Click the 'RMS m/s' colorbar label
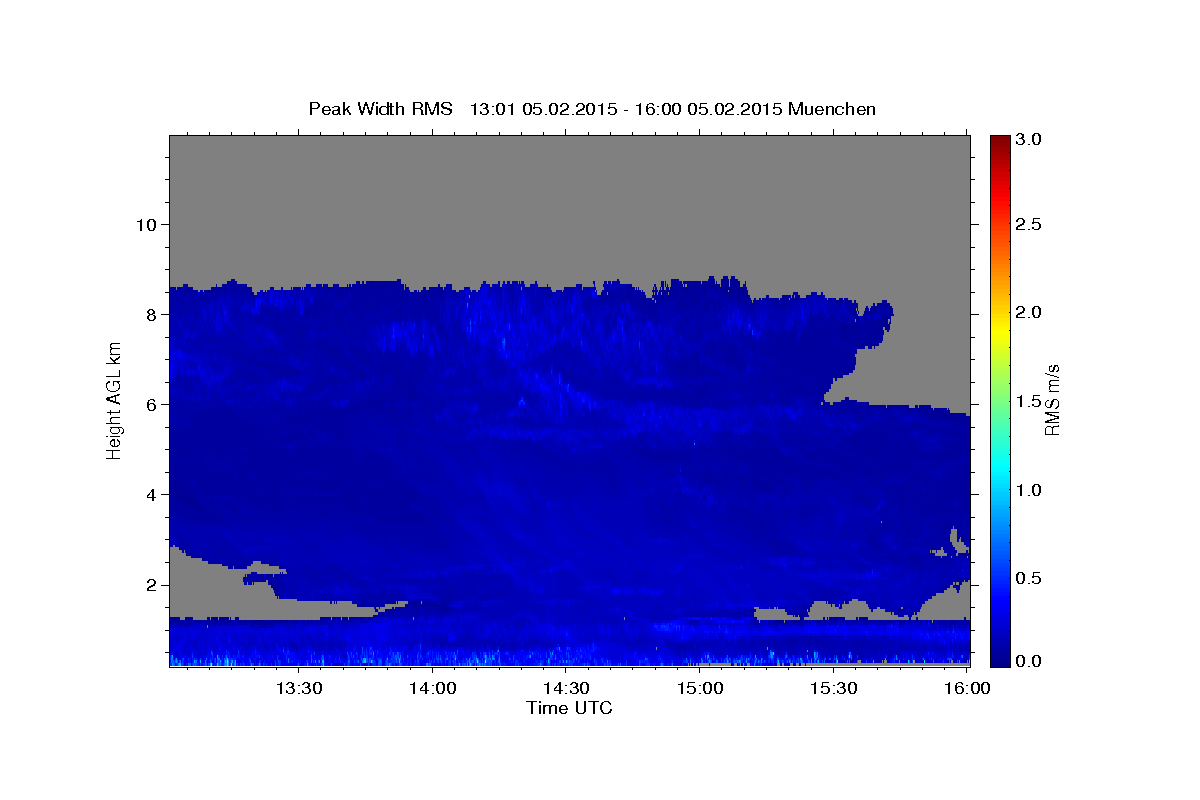1200x800 pixels. (1052, 400)
